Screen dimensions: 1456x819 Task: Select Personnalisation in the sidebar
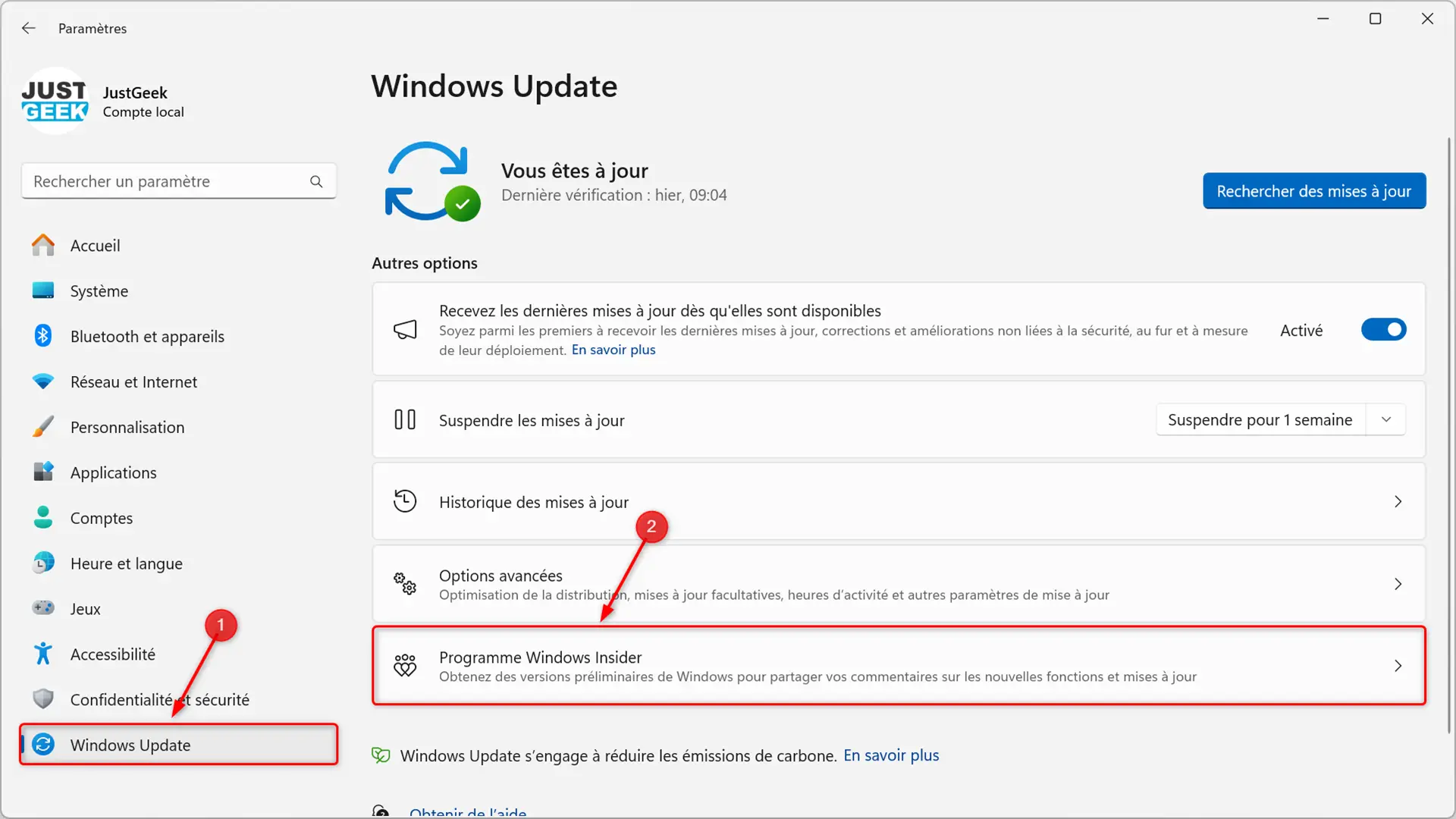(x=179, y=427)
